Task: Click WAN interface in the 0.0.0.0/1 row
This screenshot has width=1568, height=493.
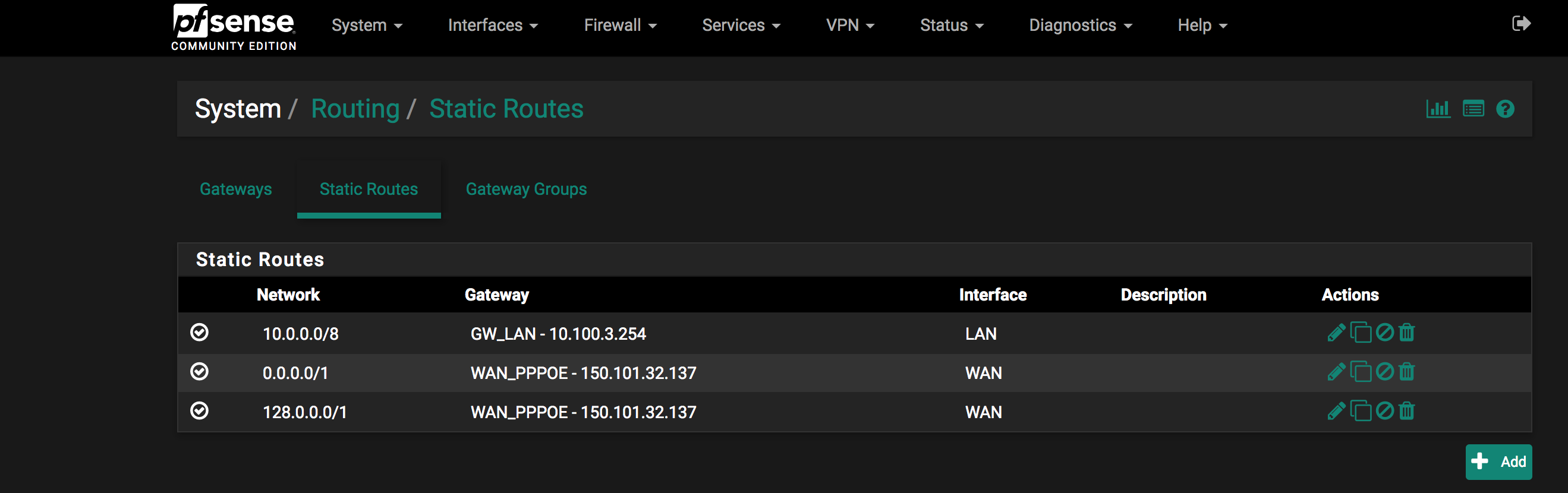Action: (x=984, y=373)
